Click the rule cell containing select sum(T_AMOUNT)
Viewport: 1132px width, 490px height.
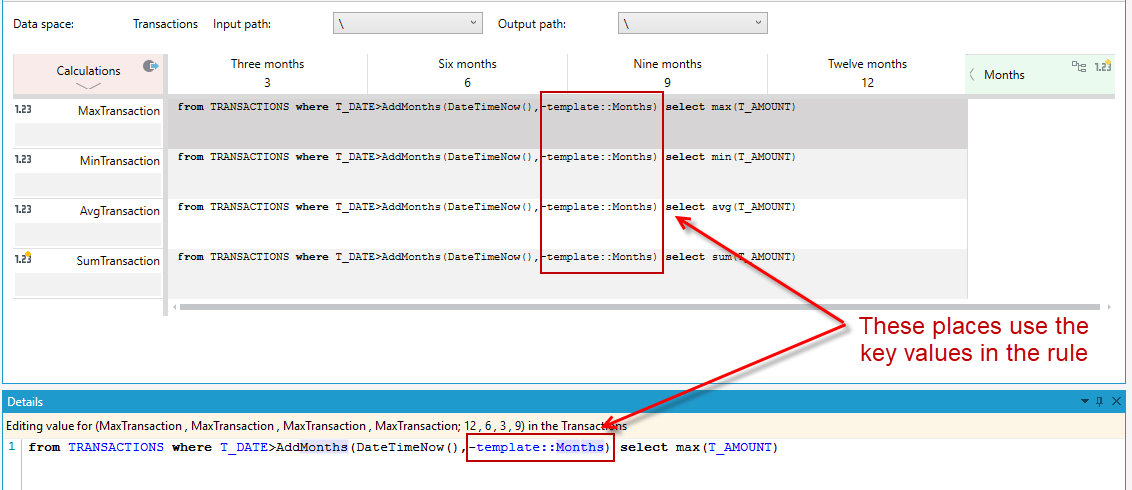pos(567,274)
